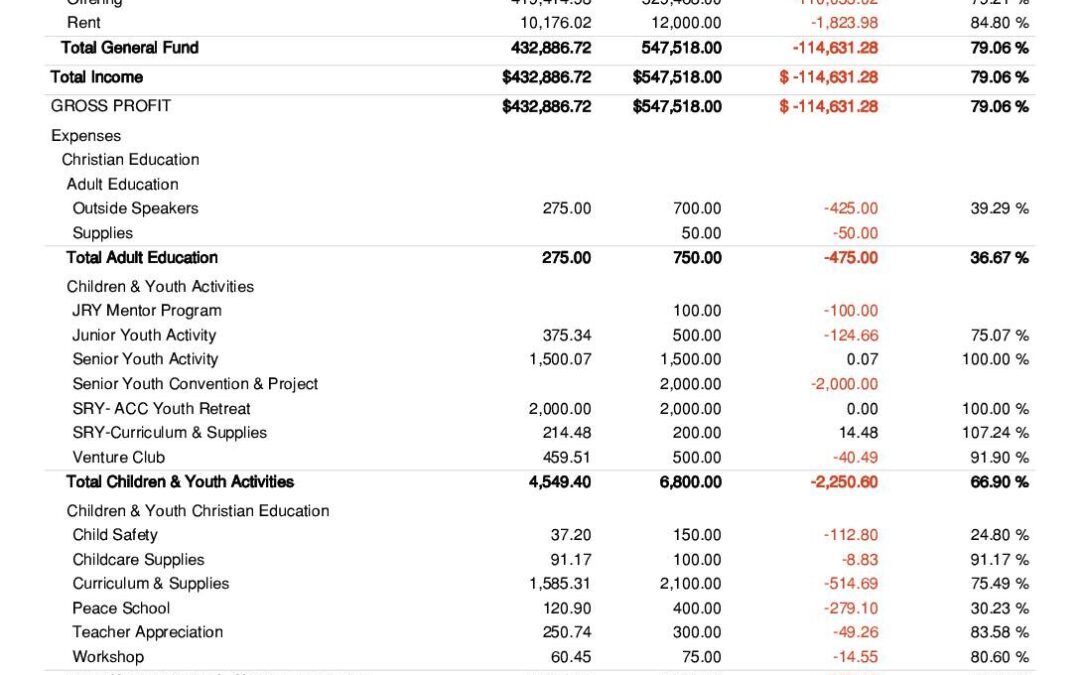
Task: Select the 'Adult Education' subheading
Action: coord(123,185)
